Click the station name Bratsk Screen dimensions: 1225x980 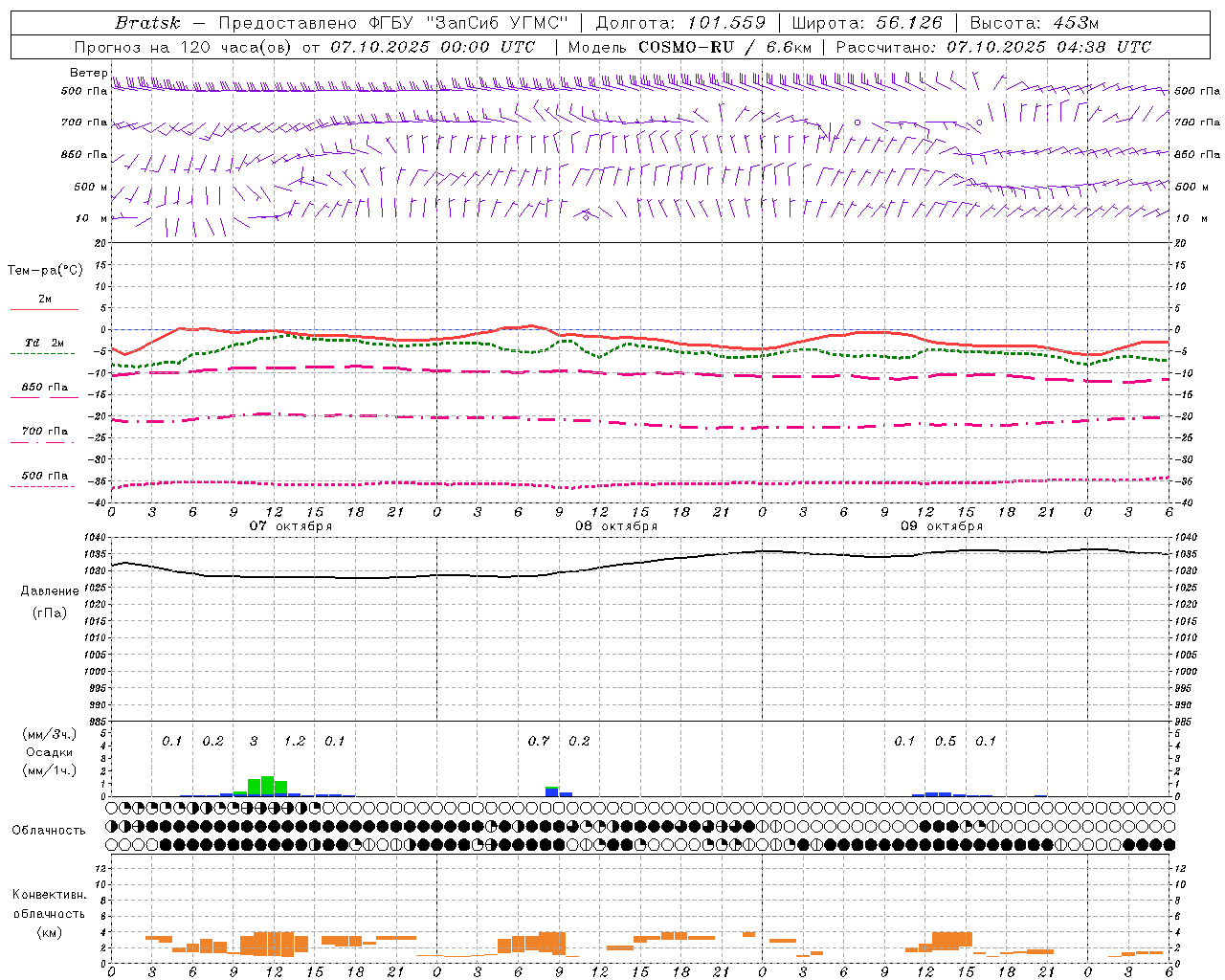pos(147,23)
